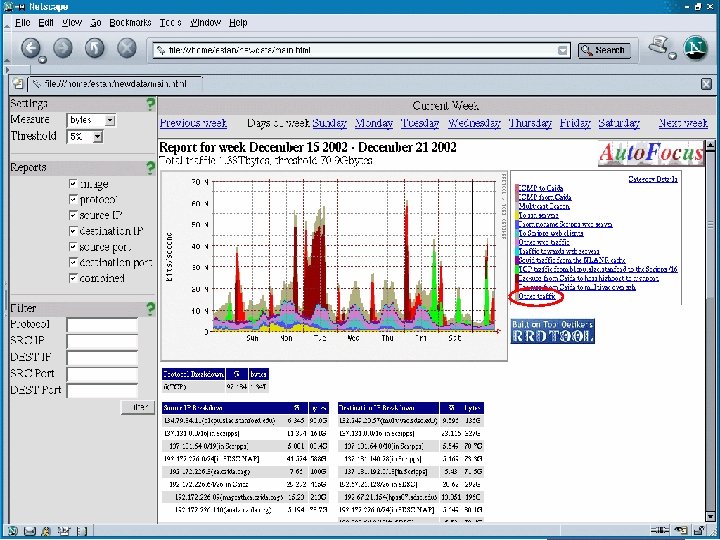
Task: Click the bright green TCP traffic legend swatch
Action: [517, 270]
